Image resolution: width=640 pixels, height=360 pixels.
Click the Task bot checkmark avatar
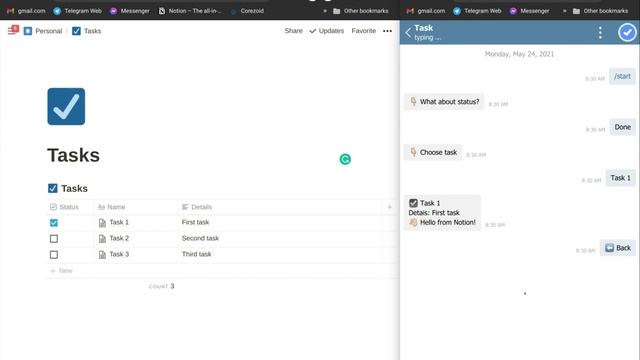(x=627, y=32)
